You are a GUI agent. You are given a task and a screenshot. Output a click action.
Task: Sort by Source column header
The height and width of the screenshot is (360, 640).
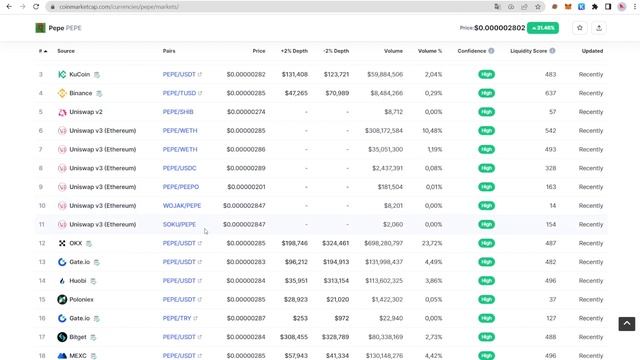[66, 51]
